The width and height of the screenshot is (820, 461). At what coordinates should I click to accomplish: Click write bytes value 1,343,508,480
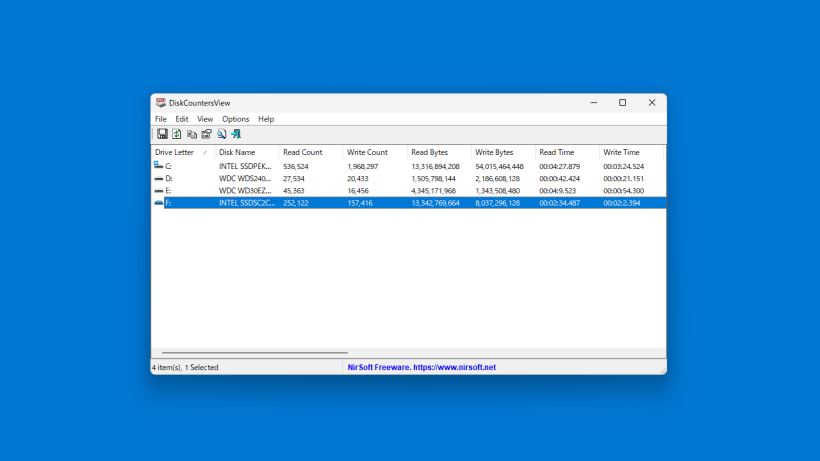pyautogui.click(x=497, y=191)
